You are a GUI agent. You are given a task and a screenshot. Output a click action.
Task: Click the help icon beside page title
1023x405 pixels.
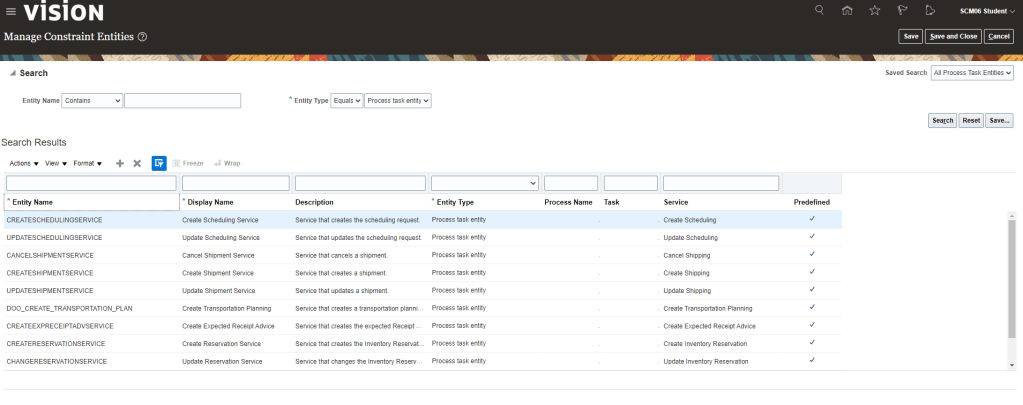pos(143,37)
